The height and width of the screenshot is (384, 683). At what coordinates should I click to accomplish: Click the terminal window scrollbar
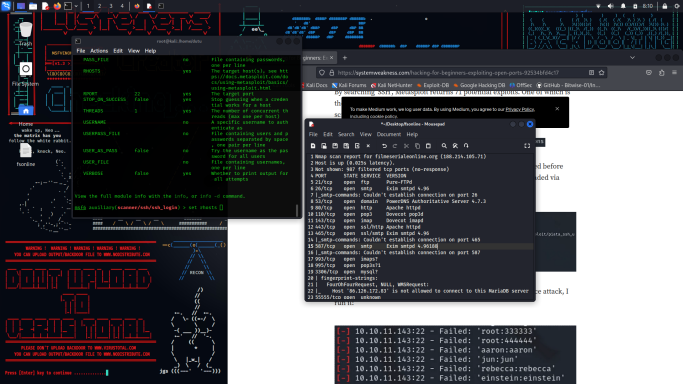coord(298,210)
